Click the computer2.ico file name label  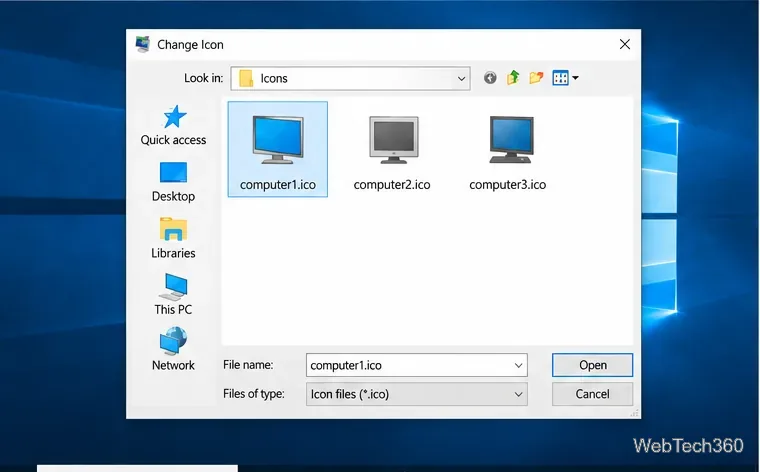tap(392, 185)
